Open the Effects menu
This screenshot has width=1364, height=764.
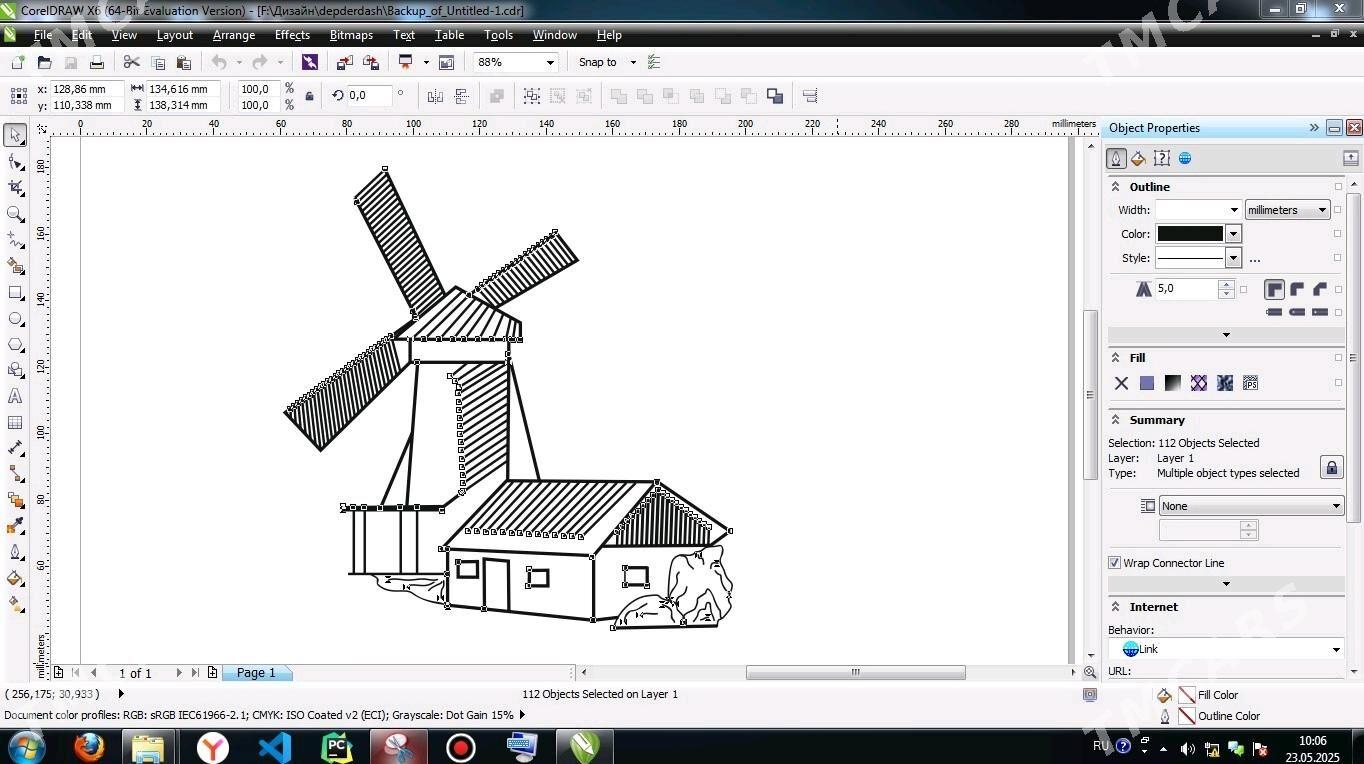[292, 35]
